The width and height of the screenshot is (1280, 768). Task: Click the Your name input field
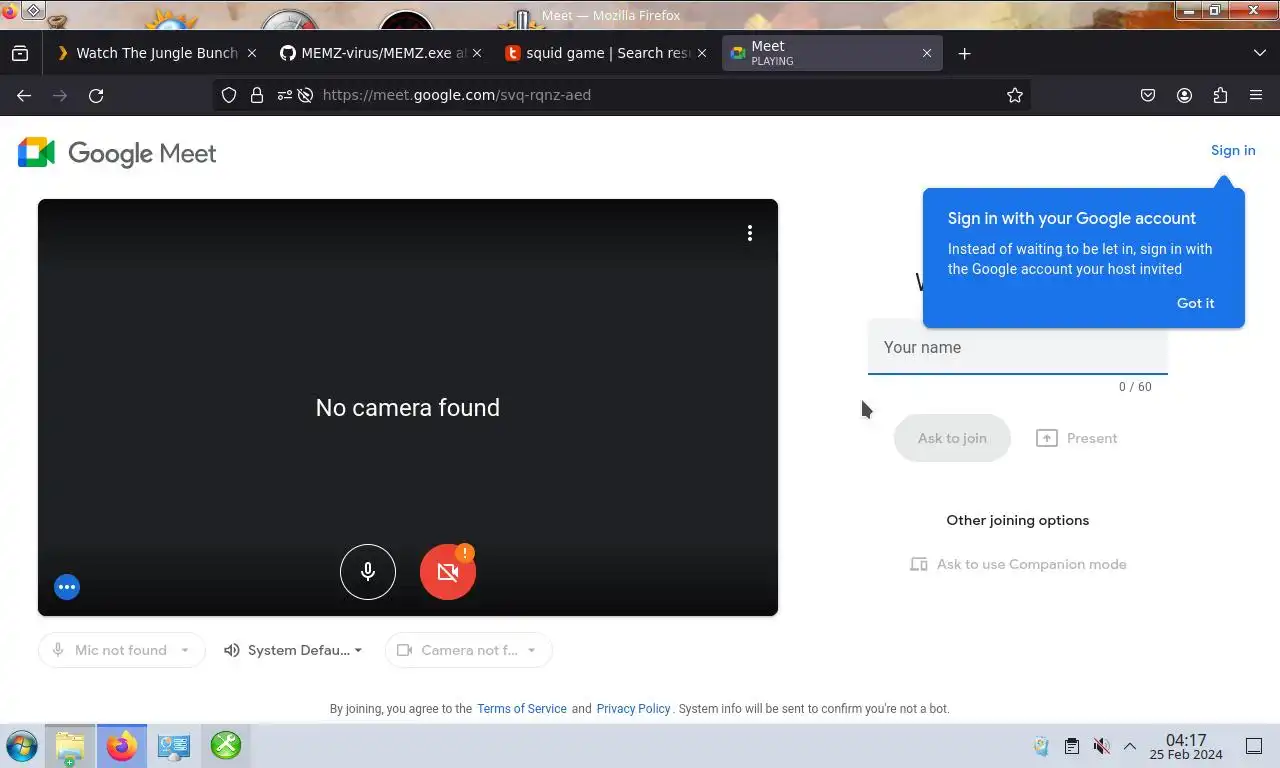click(x=1017, y=347)
